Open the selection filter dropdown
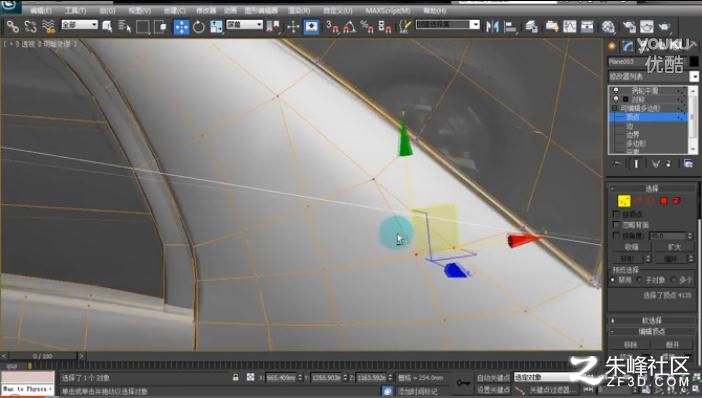This screenshot has height=398, width=702. [79, 24]
